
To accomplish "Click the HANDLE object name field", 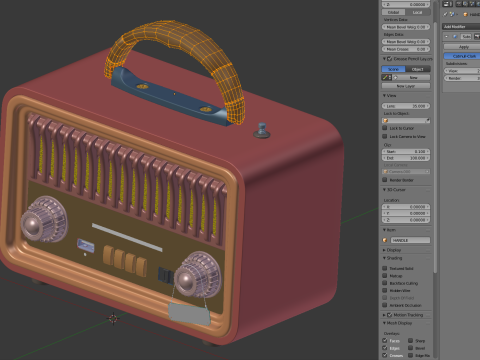I will [x=410, y=240].
